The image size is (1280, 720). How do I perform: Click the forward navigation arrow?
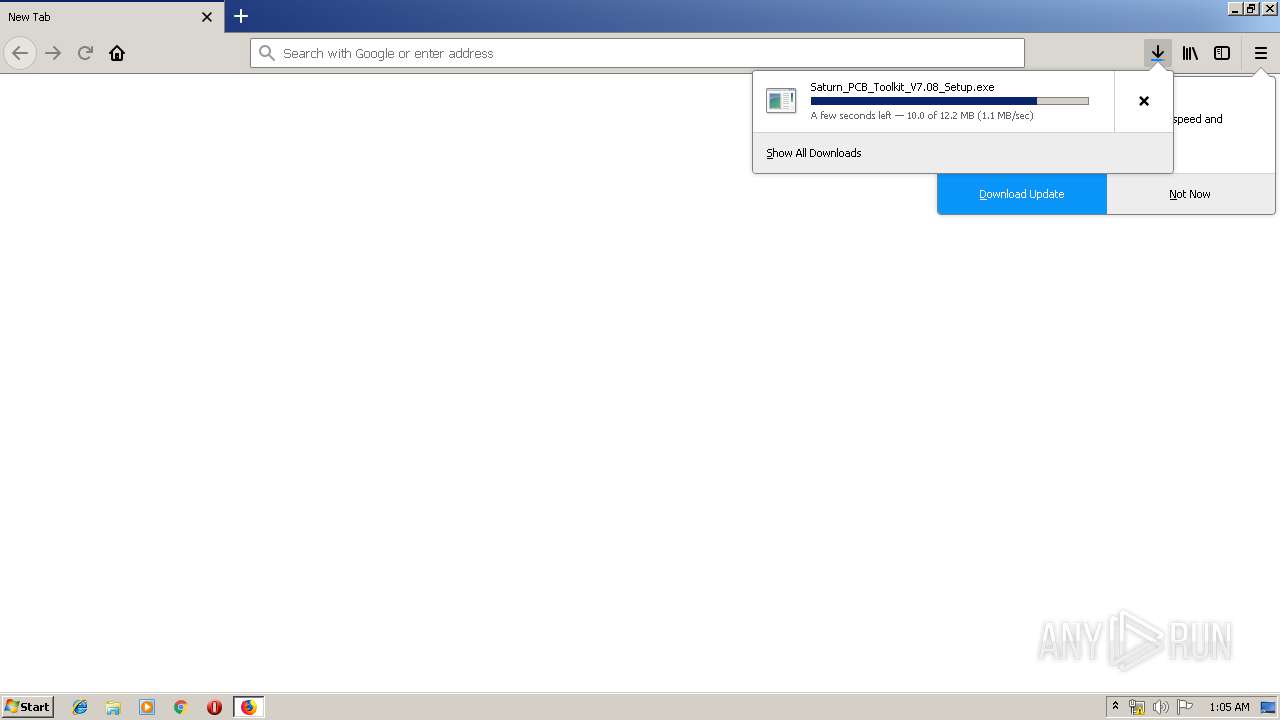point(53,53)
